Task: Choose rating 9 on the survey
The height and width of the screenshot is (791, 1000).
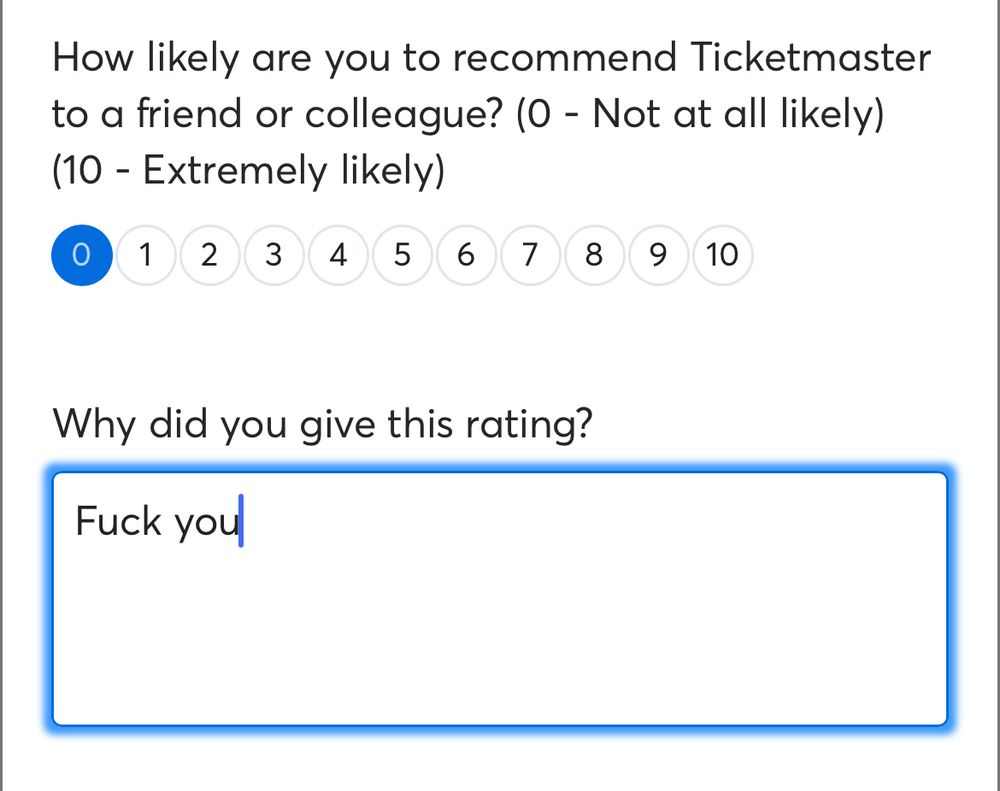Action: coord(657,255)
